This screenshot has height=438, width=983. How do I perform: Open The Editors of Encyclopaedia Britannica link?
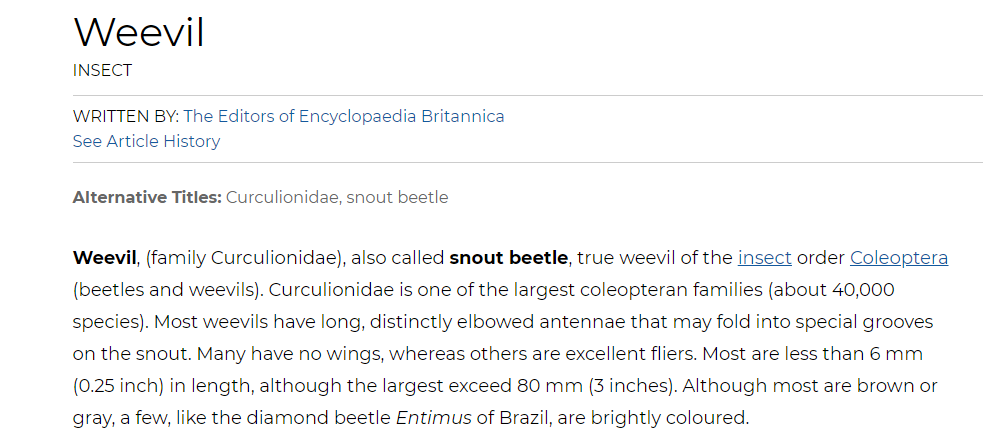point(344,117)
